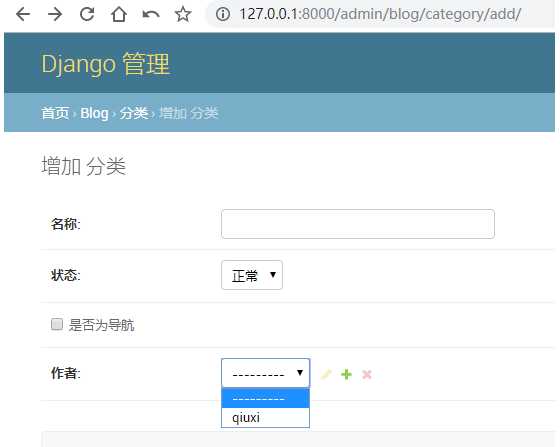
Task: Go to 首页 in the breadcrumb
Action: [55, 113]
